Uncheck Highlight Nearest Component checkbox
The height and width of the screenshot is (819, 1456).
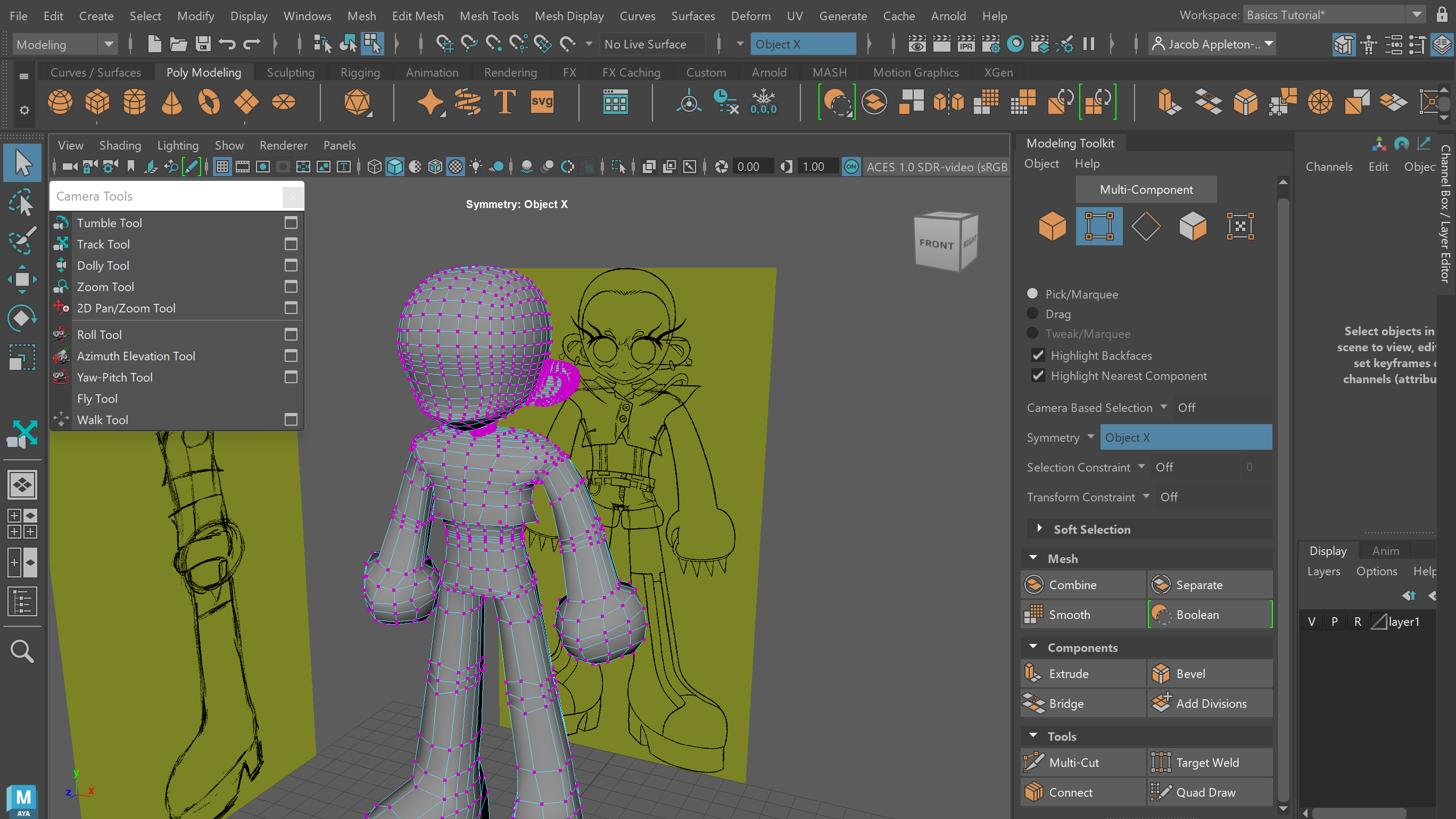[x=1038, y=376]
